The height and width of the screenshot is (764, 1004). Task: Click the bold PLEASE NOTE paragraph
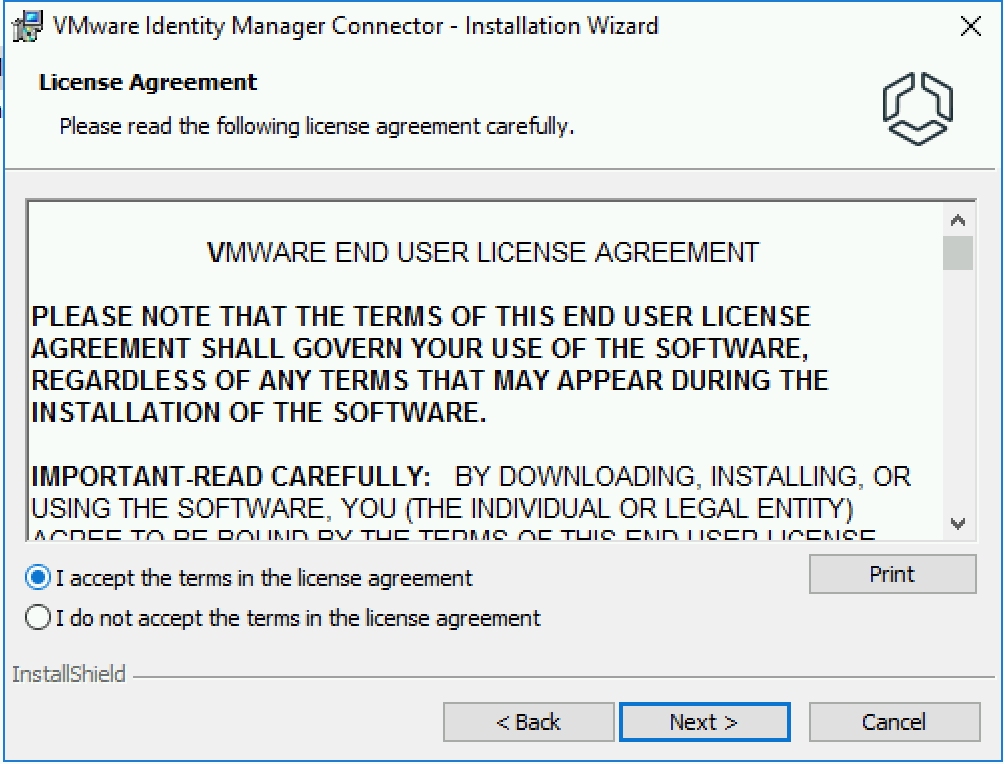(430, 364)
